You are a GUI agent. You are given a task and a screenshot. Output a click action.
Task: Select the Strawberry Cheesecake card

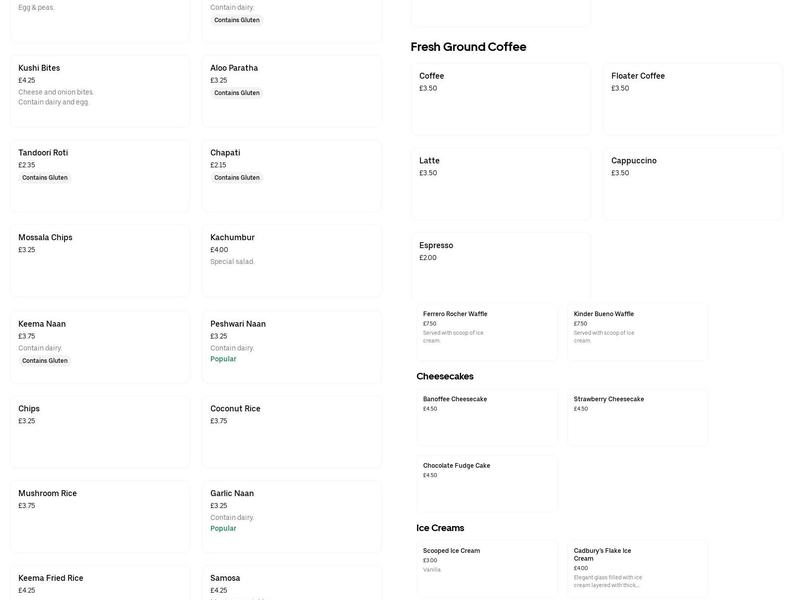point(637,416)
